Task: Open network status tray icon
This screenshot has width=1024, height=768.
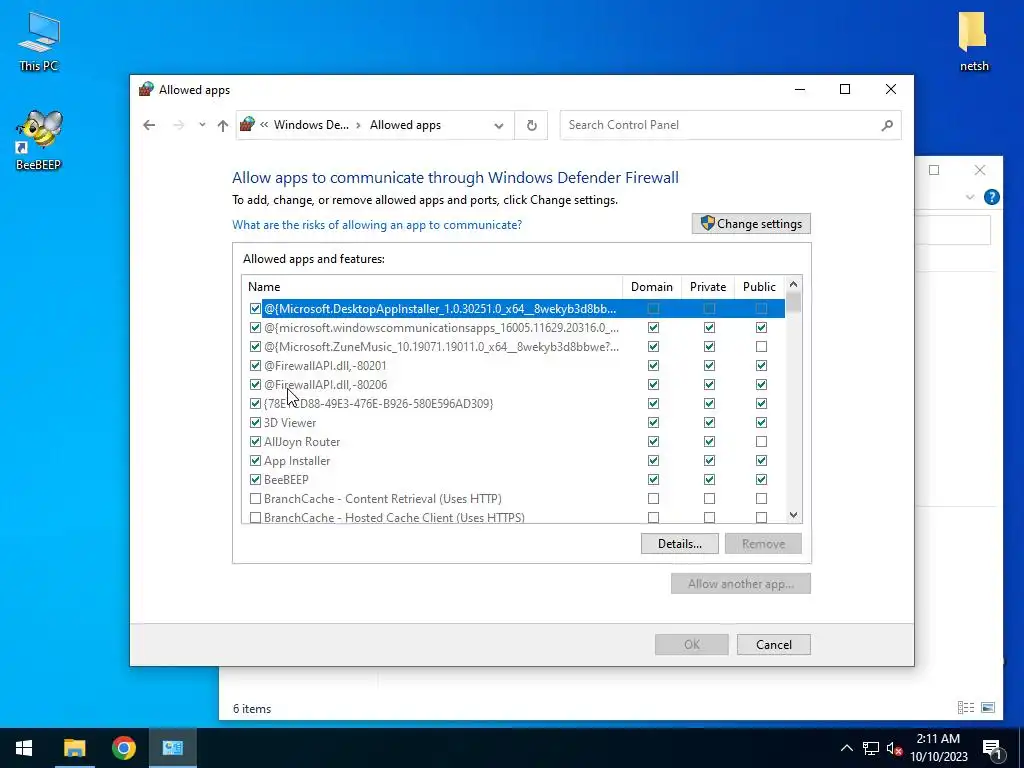Action: tap(870, 748)
